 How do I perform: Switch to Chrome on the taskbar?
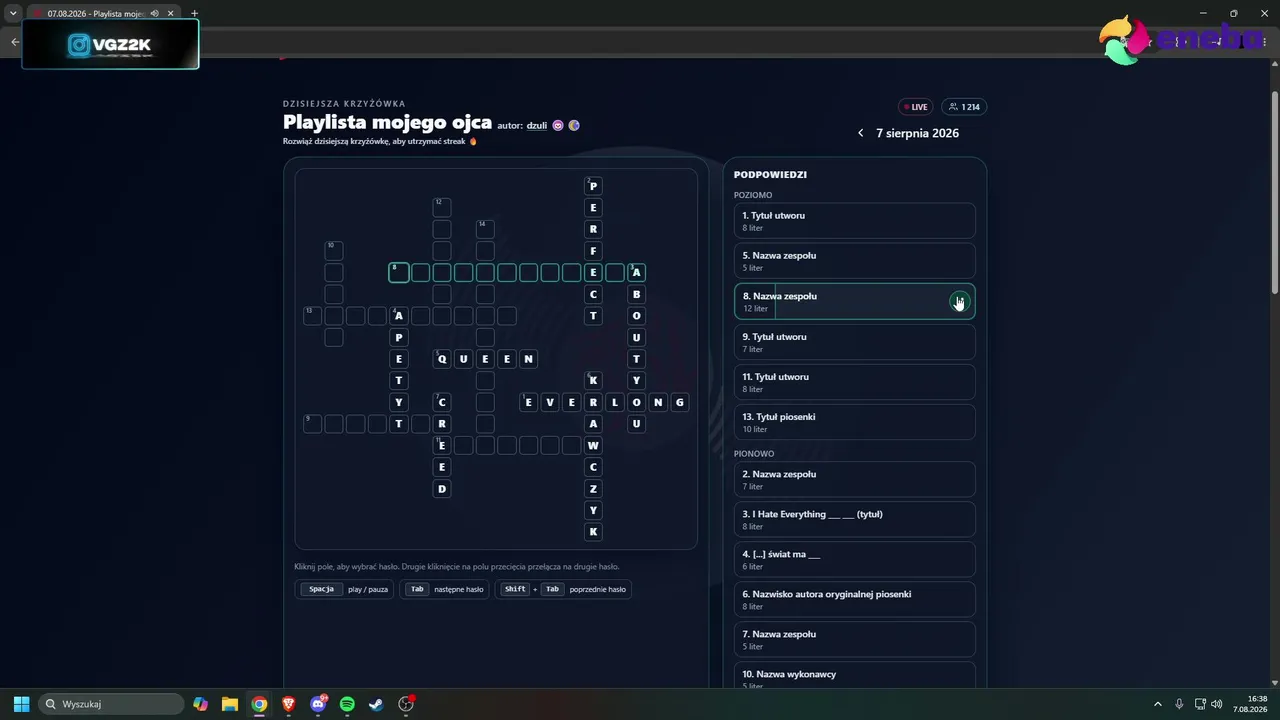tap(259, 704)
